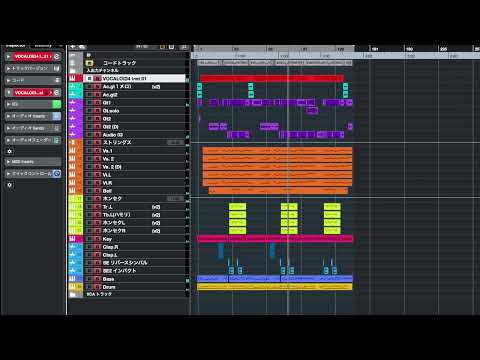The height and width of the screenshot is (360, 480).
Task: Click the track versions icon in inspector
Action: (57, 68)
